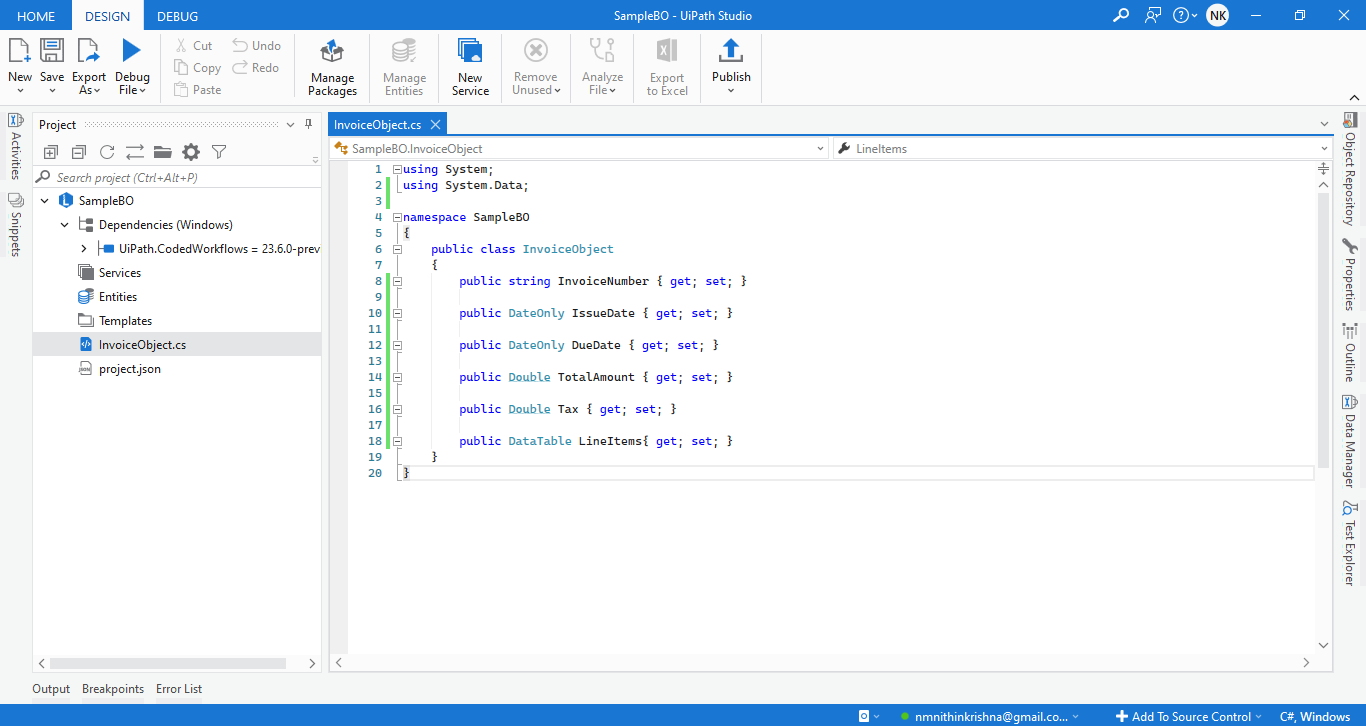The image size is (1366, 726).
Task: Click Expand All in the Project panel toolbar
Action: (51, 152)
